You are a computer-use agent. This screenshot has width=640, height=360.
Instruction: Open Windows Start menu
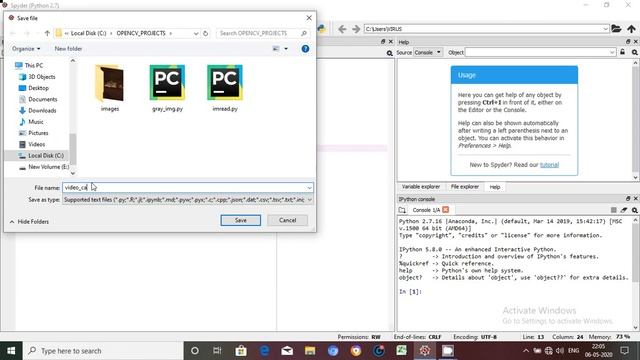tap(11, 351)
